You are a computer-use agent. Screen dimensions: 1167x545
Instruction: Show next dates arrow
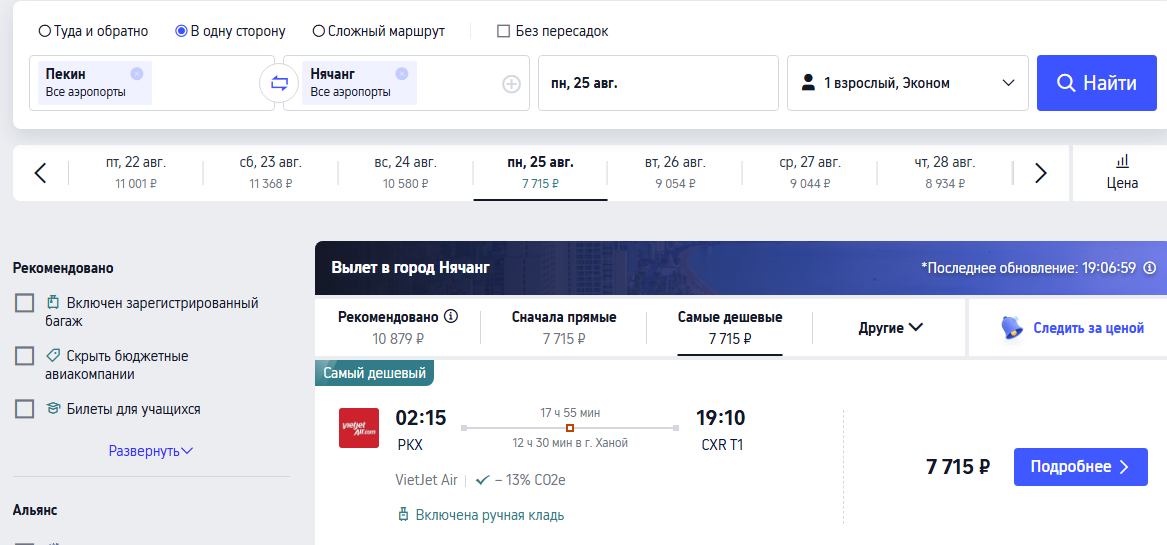pos(1041,173)
